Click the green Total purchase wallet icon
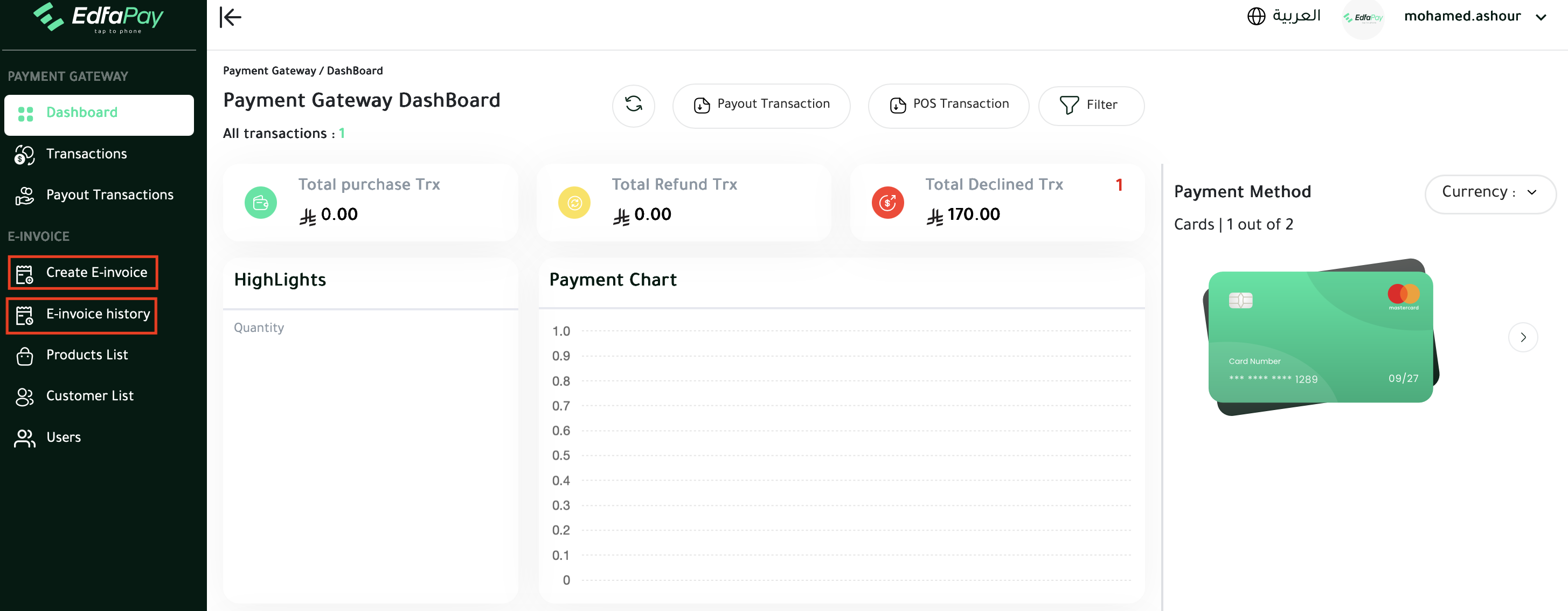The width and height of the screenshot is (1568, 611). click(260, 203)
